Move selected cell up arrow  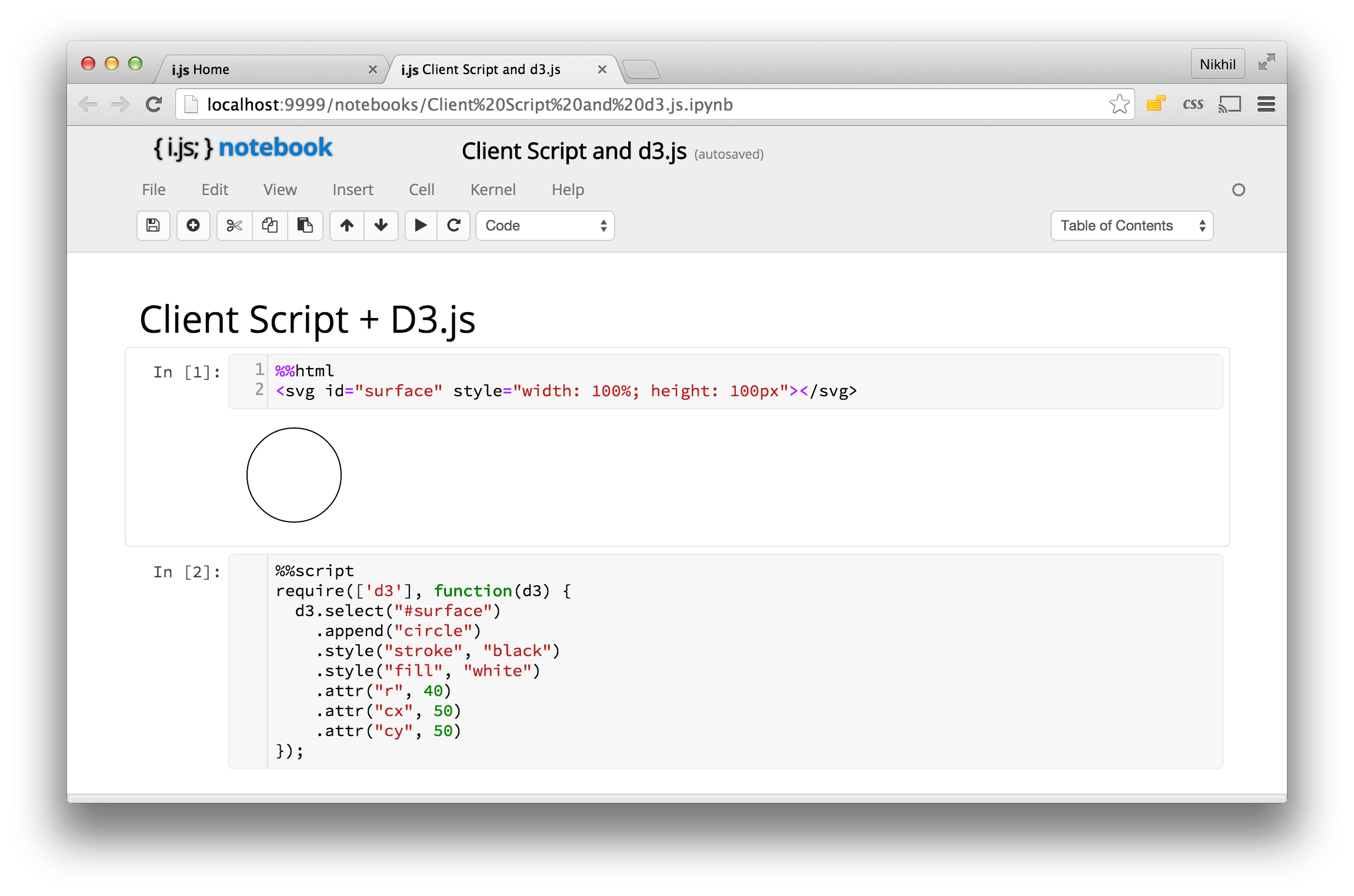click(x=347, y=226)
